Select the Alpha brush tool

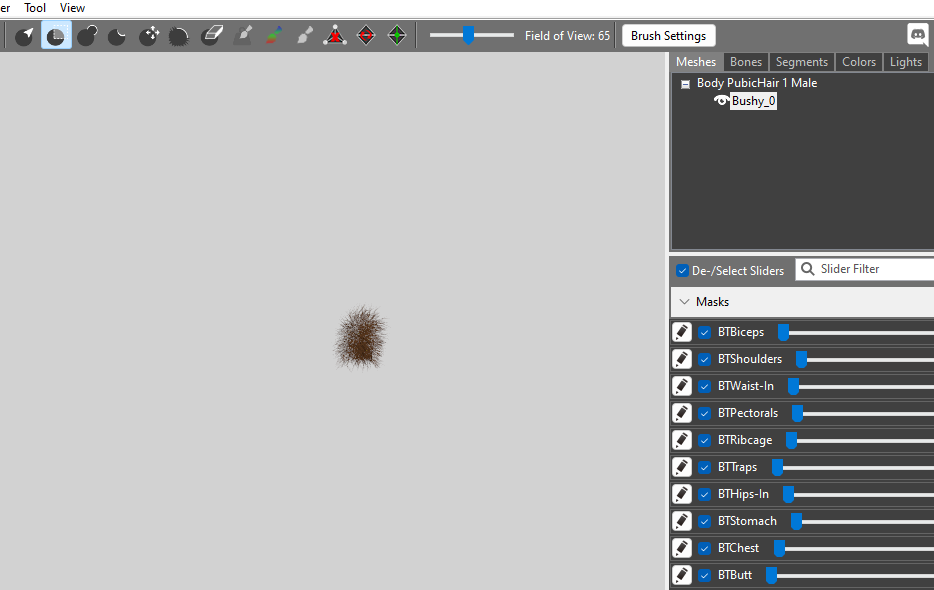305,36
